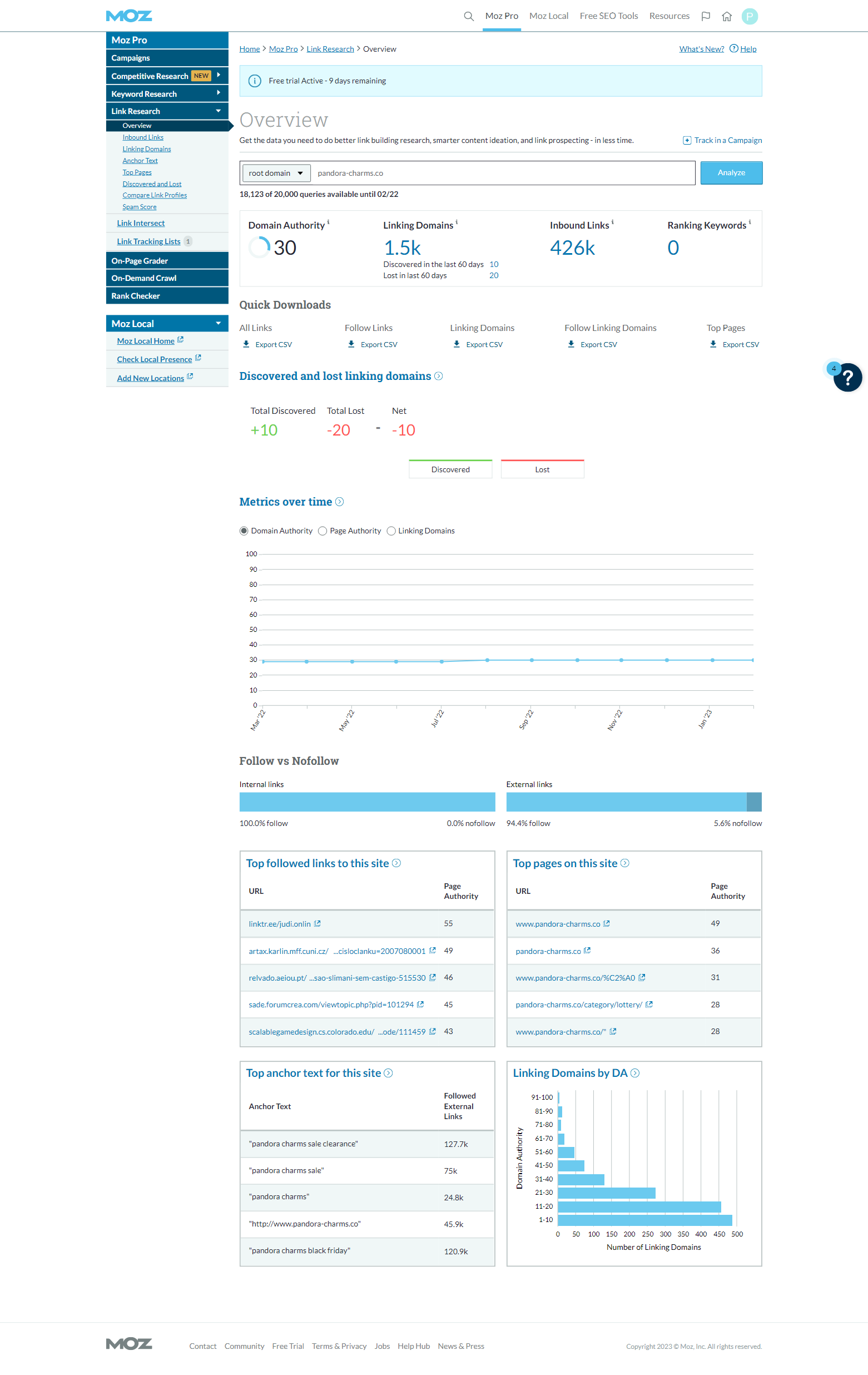This screenshot has height=1375, width=868.
Task: Open external link icon beside linktr.ee/judi.onlin
Action: 318,923
